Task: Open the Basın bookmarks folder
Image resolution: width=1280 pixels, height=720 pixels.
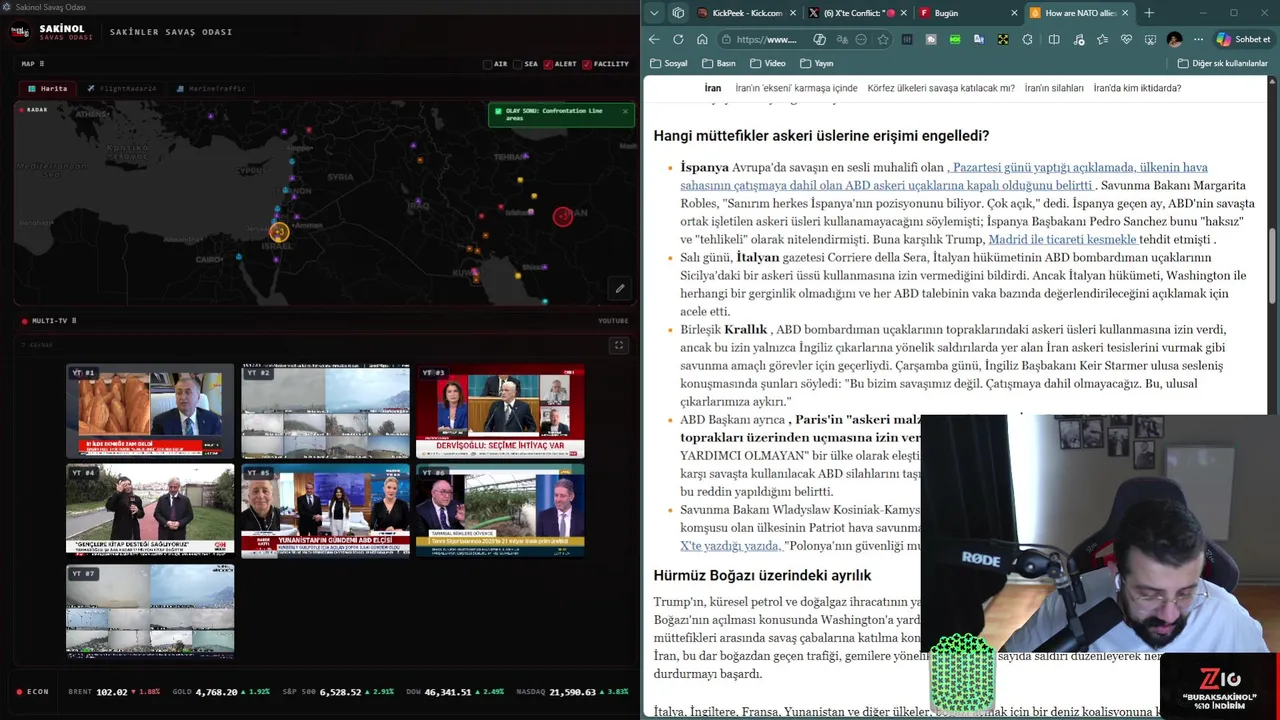Action: [719, 63]
